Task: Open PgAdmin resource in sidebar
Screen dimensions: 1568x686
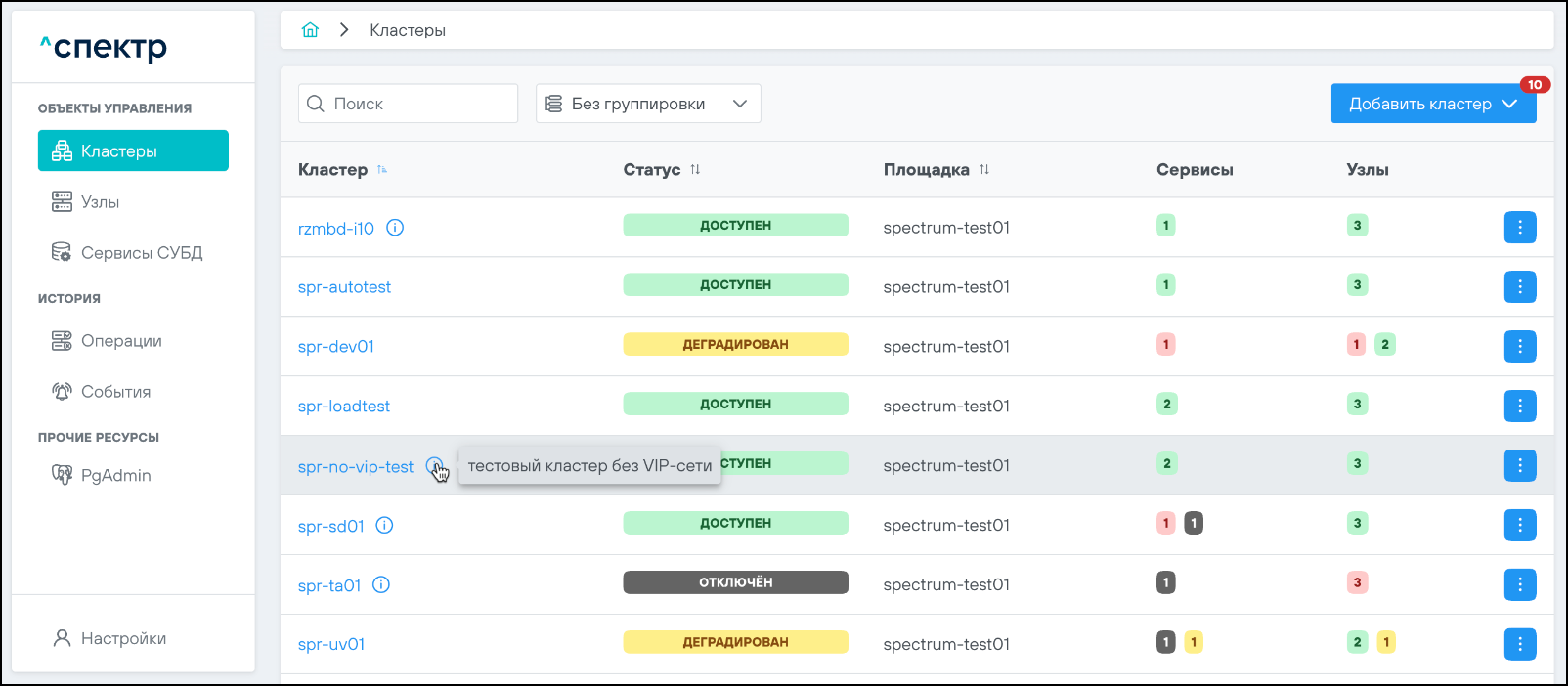Action: pyautogui.click(x=115, y=476)
